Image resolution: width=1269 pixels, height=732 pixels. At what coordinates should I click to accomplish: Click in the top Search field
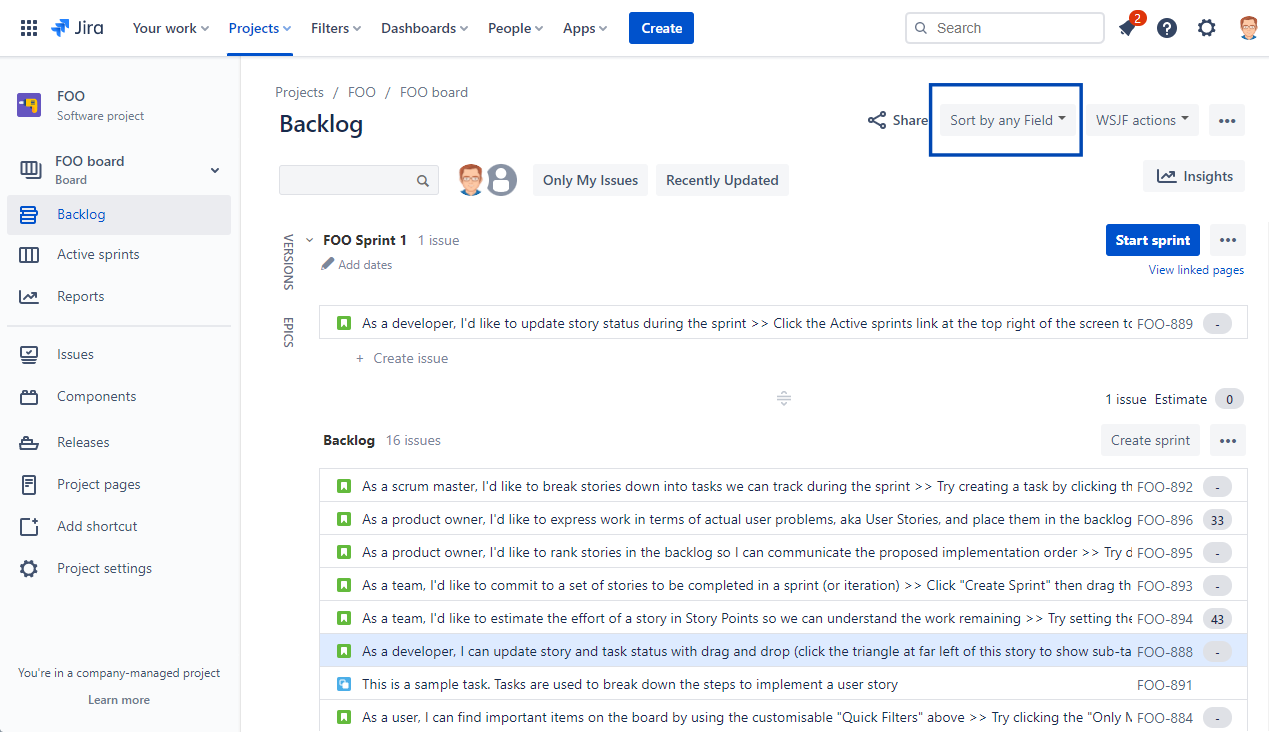tap(1004, 28)
